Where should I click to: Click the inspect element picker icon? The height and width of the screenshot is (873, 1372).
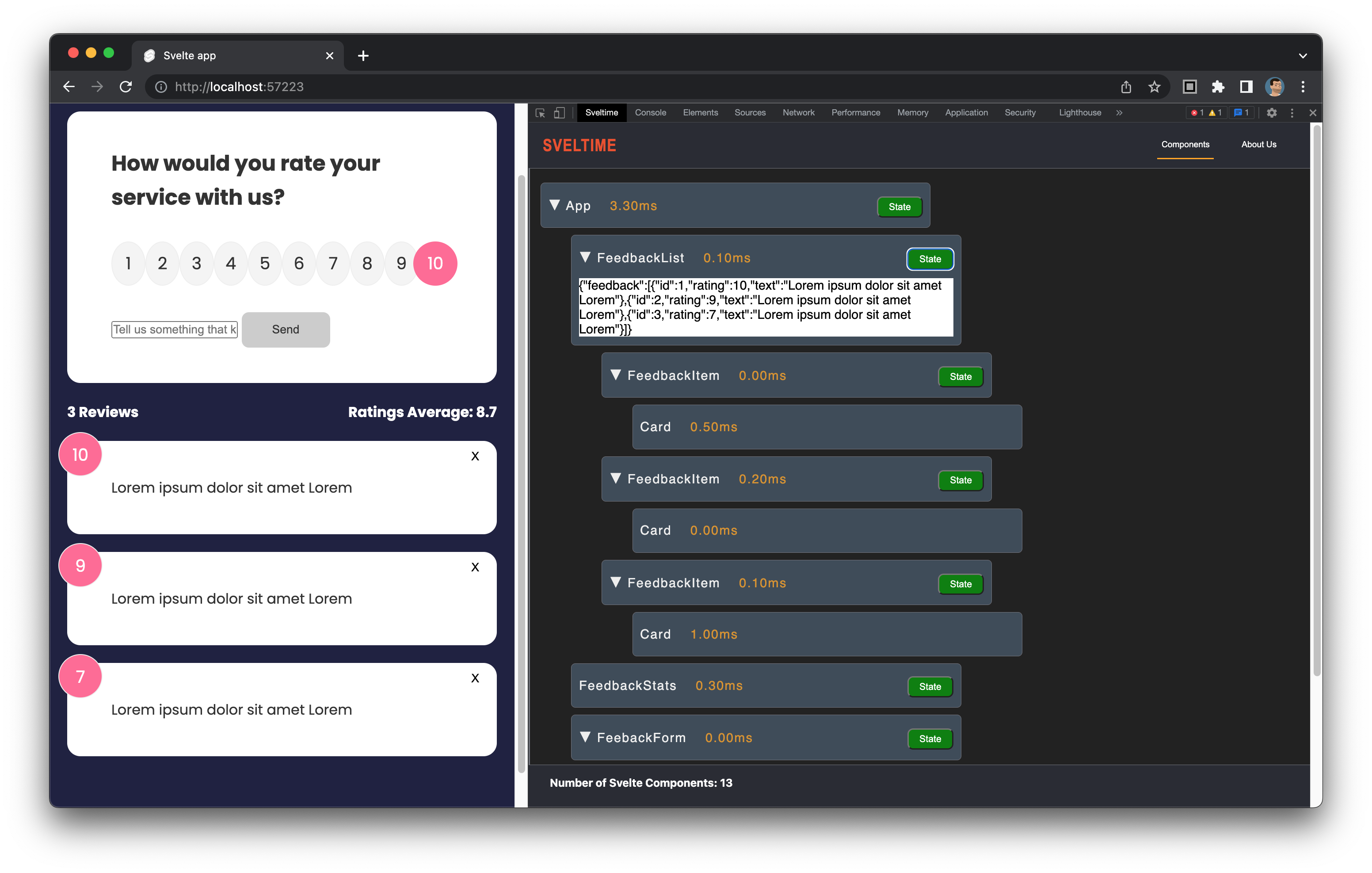[x=540, y=113]
